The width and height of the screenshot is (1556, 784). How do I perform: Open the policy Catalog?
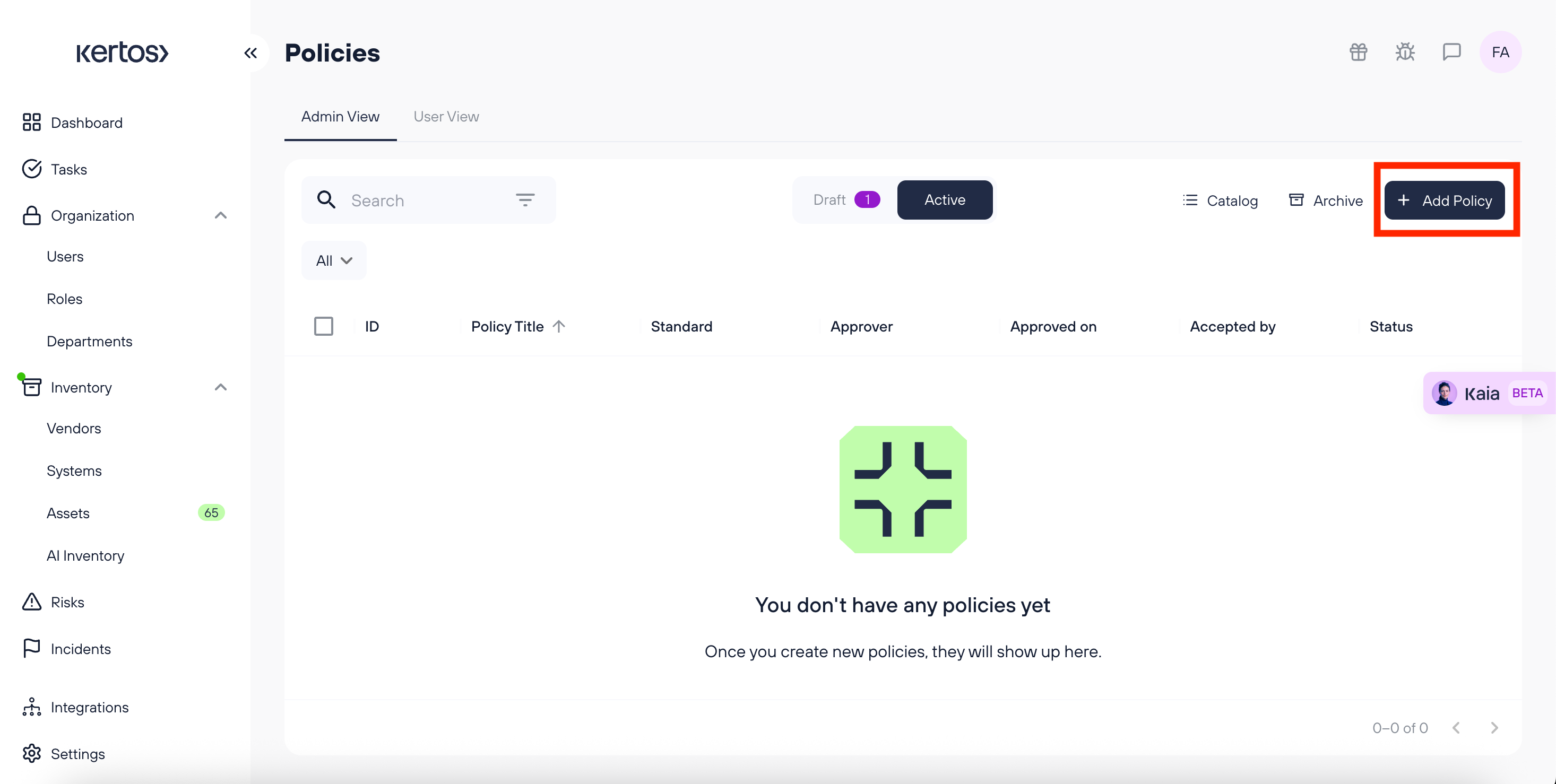point(1220,200)
